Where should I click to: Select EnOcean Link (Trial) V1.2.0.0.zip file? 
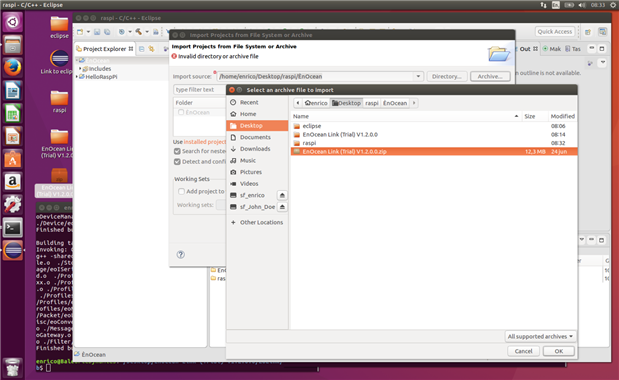[434, 152]
